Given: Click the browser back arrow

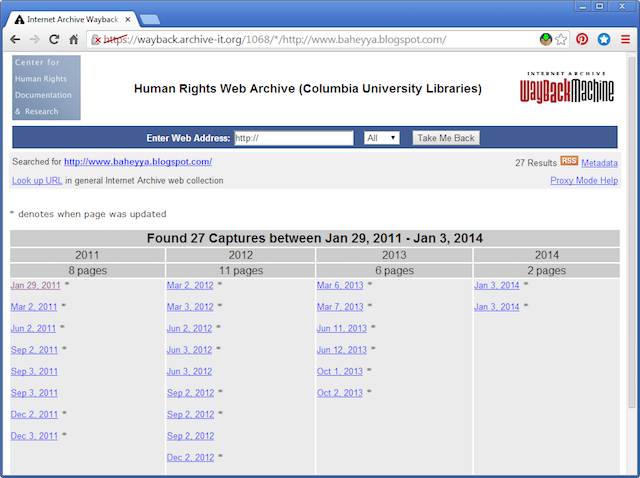Looking at the screenshot, I should [x=15, y=40].
